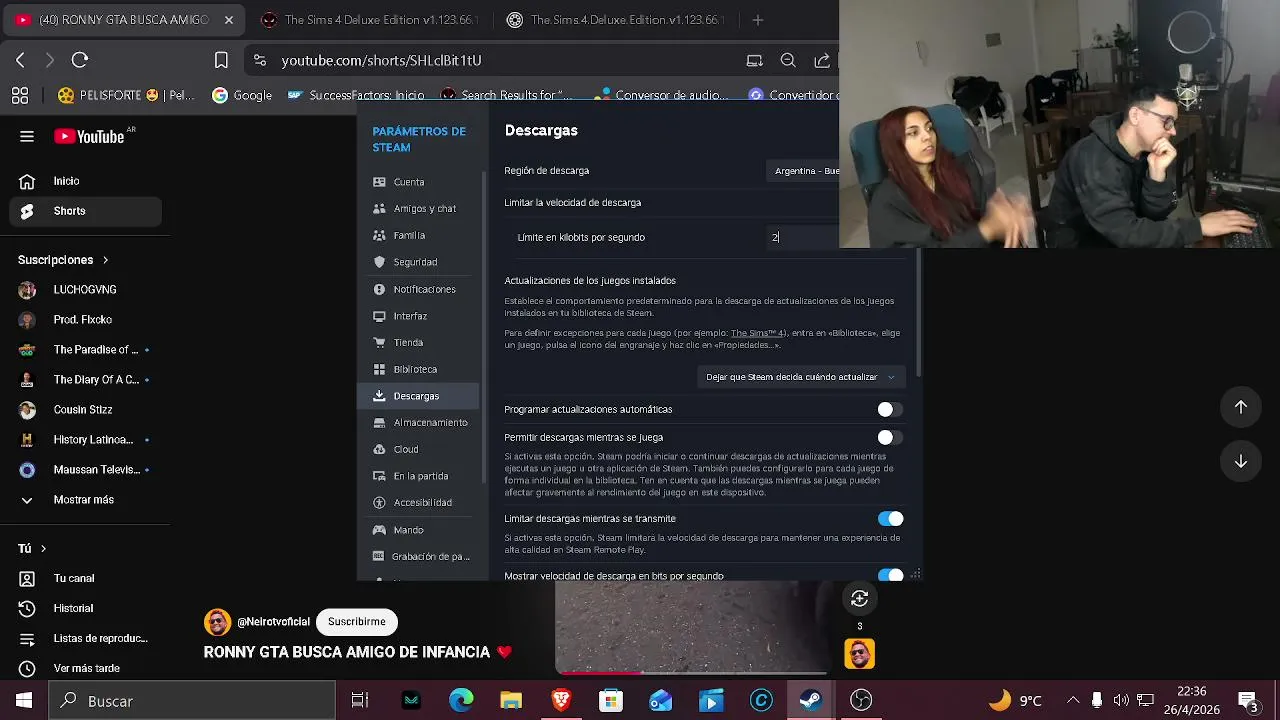Open Google bookmark

click(x=242, y=95)
